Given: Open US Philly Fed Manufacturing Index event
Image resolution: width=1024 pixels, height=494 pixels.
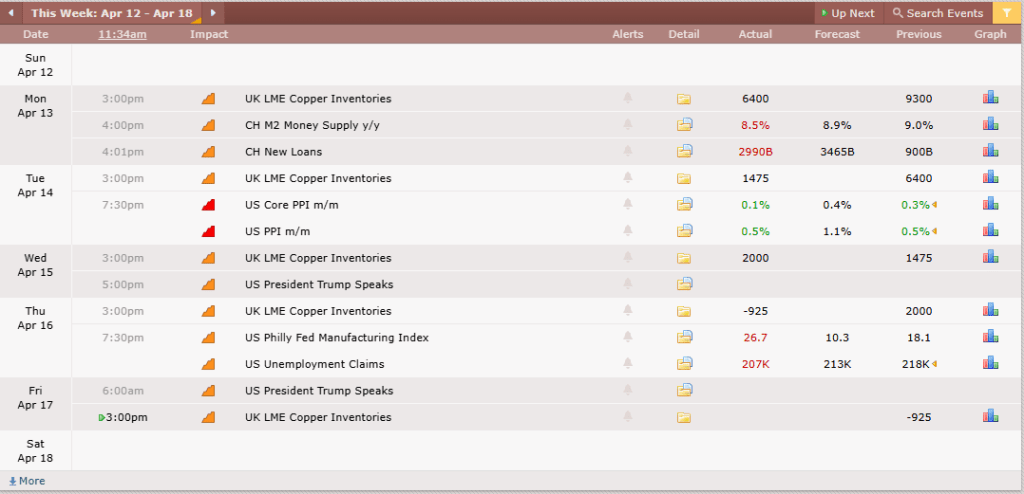Looking at the screenshot, I should (336, 337).
